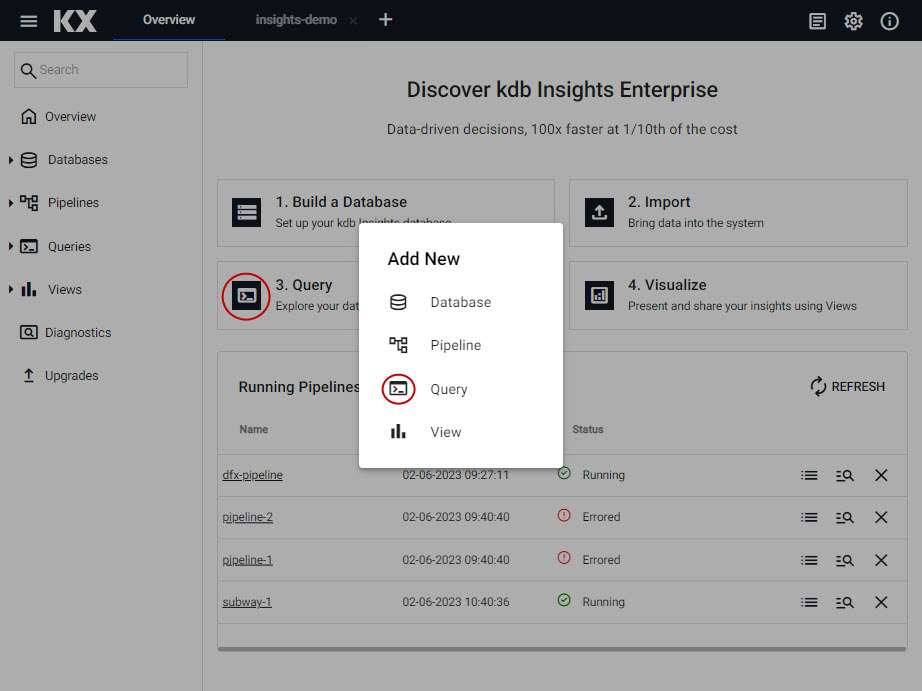Click the timestamp in the pipeline-1 row
This screenshot has width=922, height=691.
tap(456, 560)
